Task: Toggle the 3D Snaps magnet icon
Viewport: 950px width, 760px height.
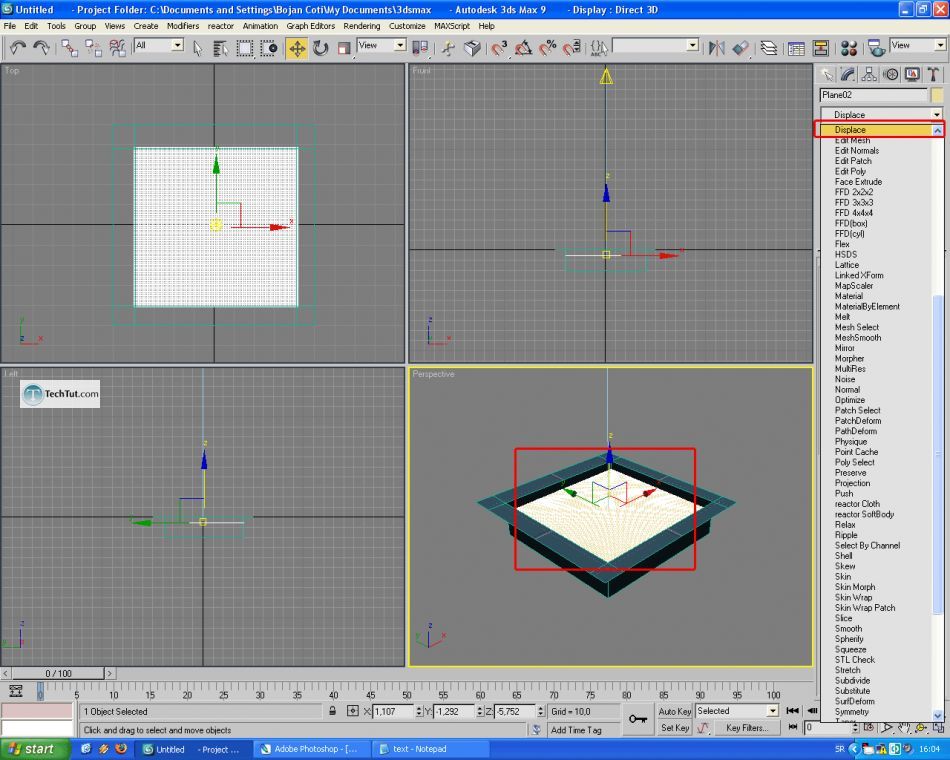Action: (499, 48)
